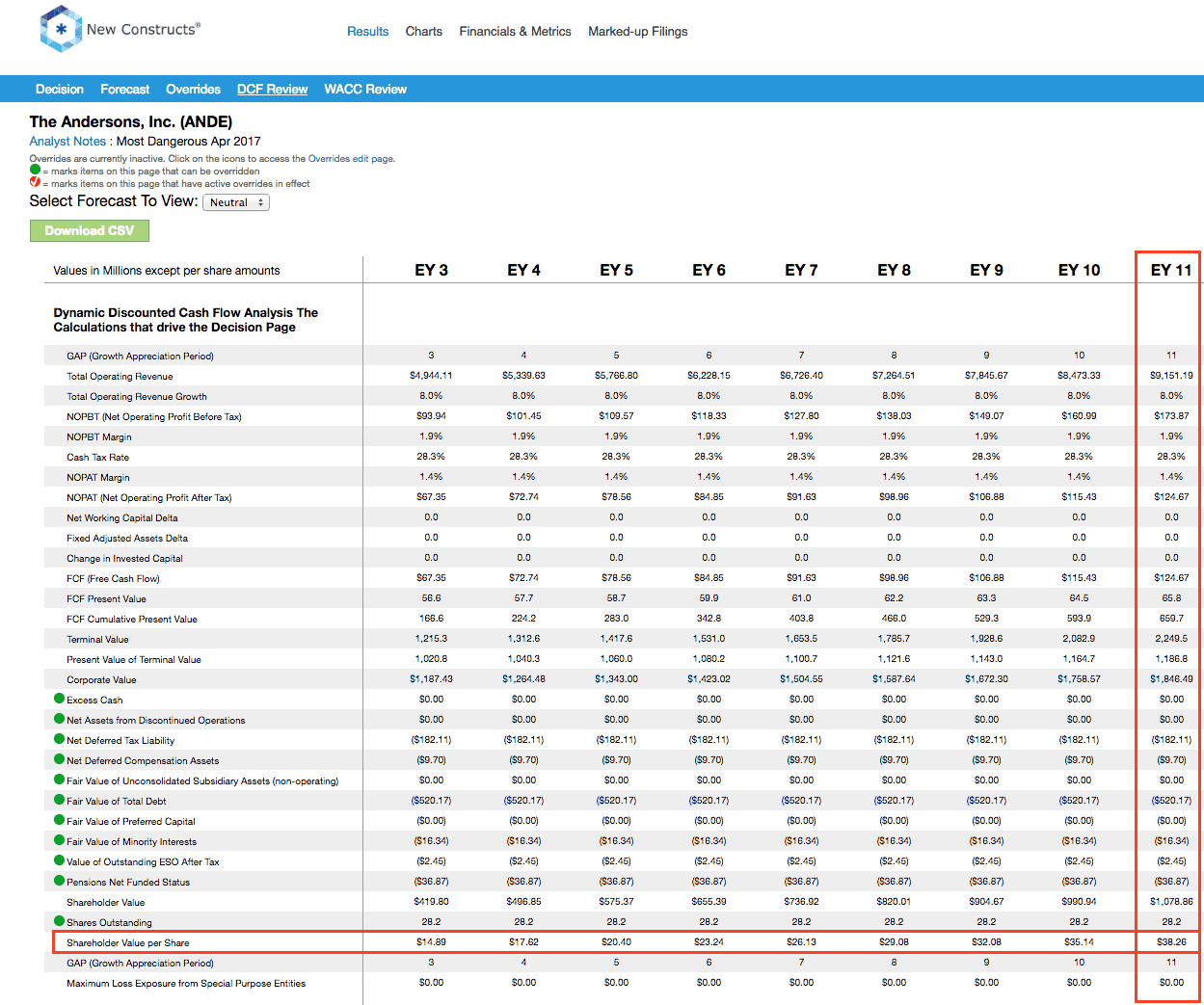The height and width of the screenshot is (1005, 1204).
Task: Open override icon for Net Assets from Discontinued Operations
Action: pyautogui.click(x=60, y=719)
